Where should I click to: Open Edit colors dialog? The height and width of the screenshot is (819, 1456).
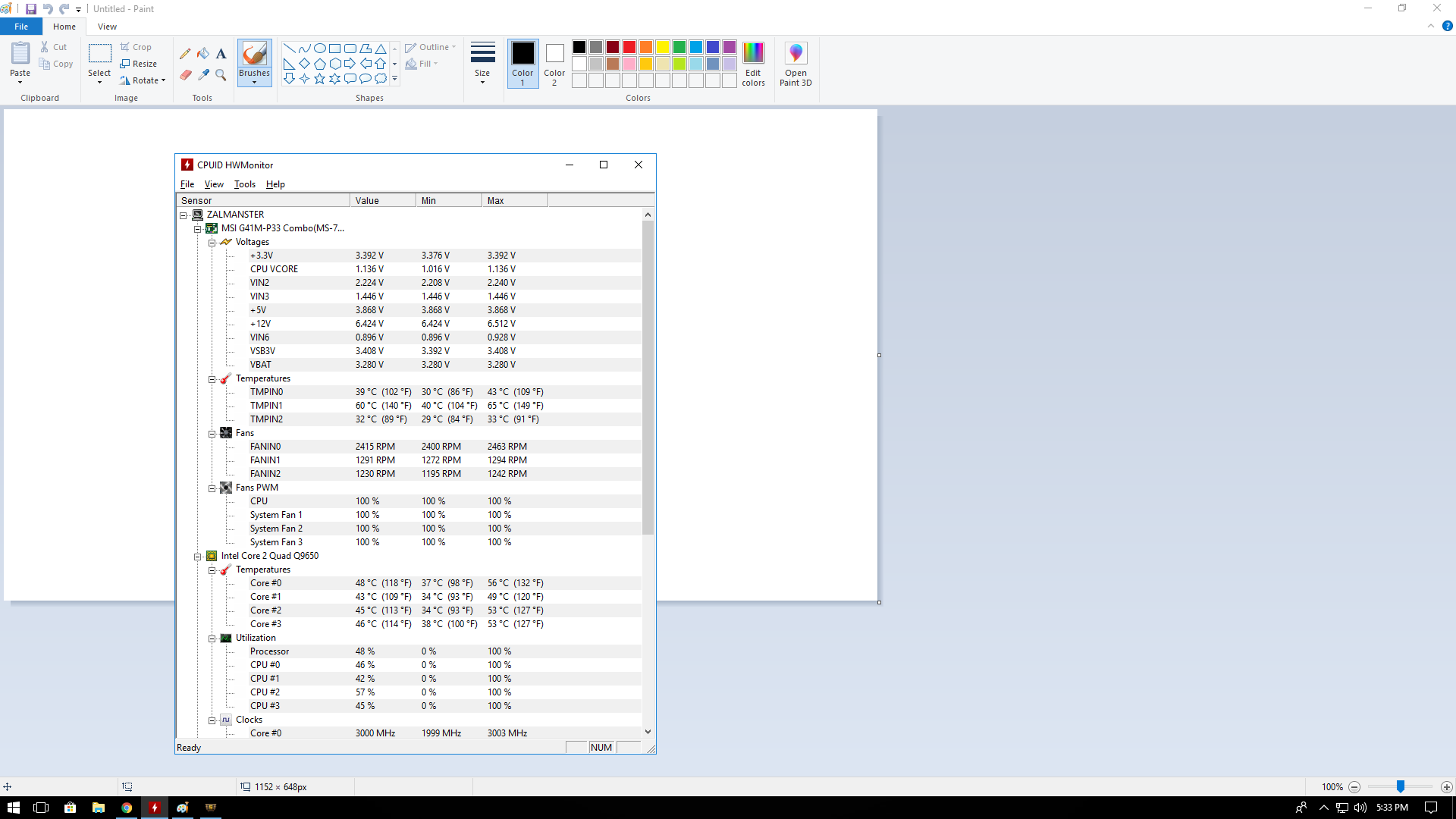[753, 64]
